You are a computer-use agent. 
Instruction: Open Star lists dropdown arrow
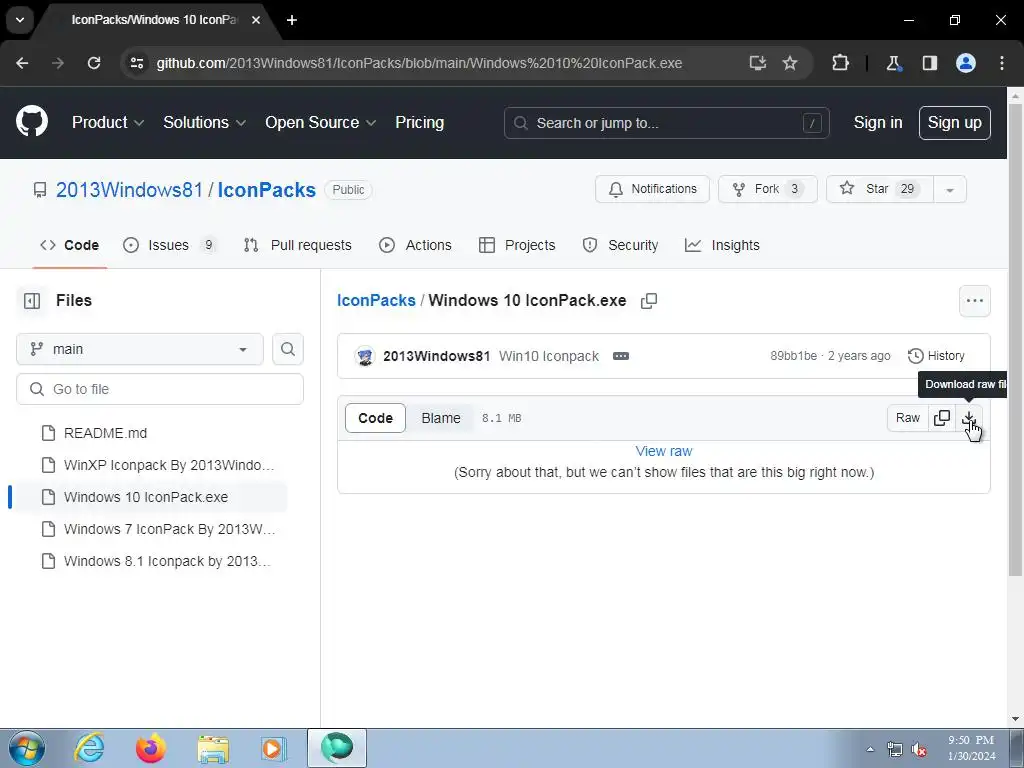click(x=950, y=189)
